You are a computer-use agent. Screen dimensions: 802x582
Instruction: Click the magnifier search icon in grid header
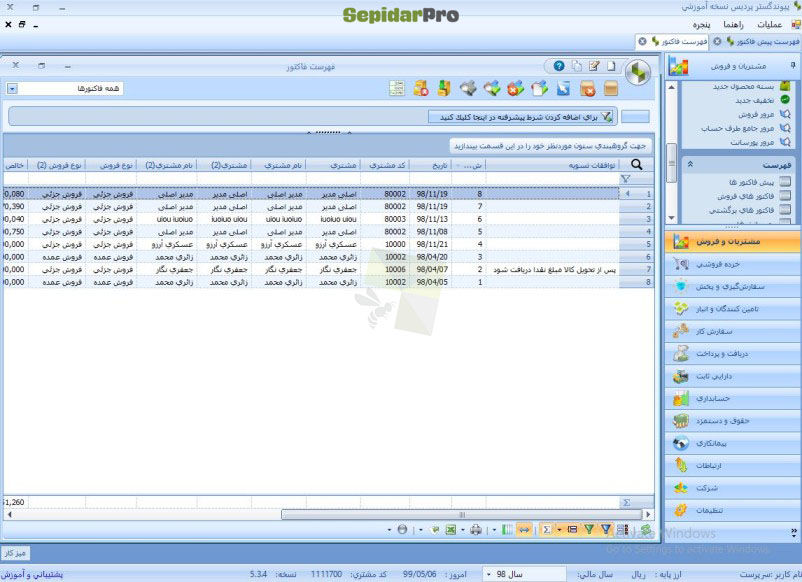tap(636, 165)
